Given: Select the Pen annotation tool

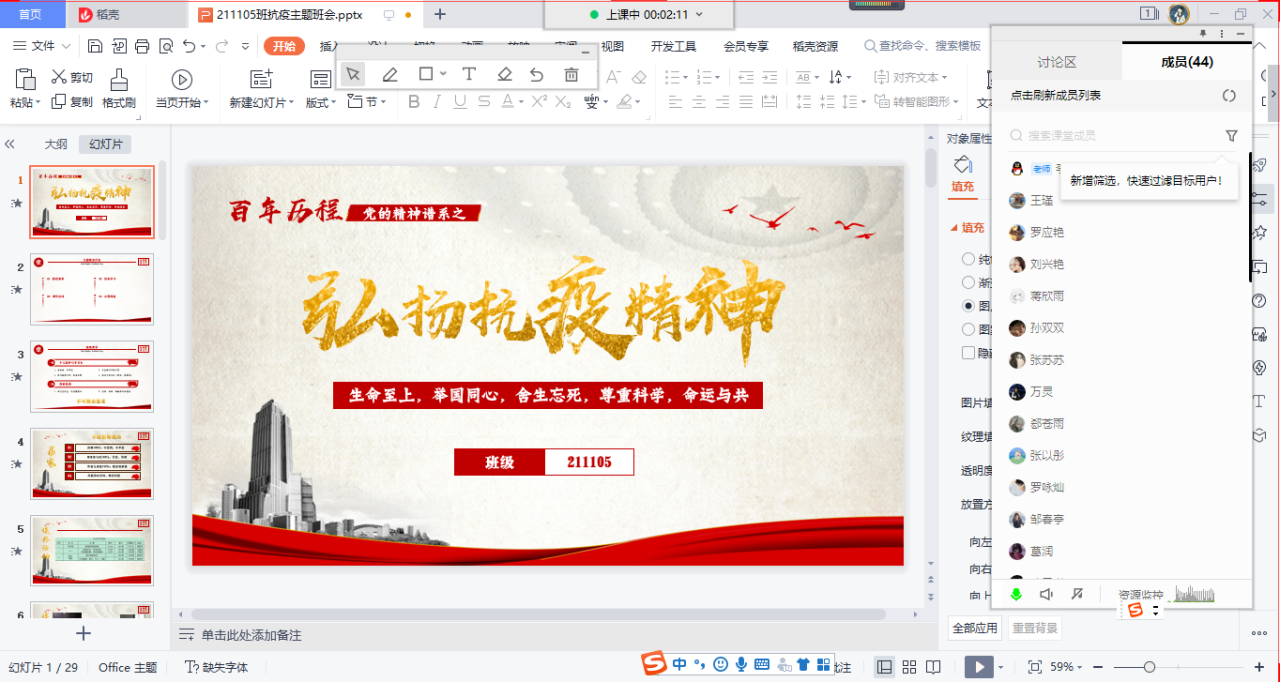Looking at the screenshot, I should click(x=390, y=73).
